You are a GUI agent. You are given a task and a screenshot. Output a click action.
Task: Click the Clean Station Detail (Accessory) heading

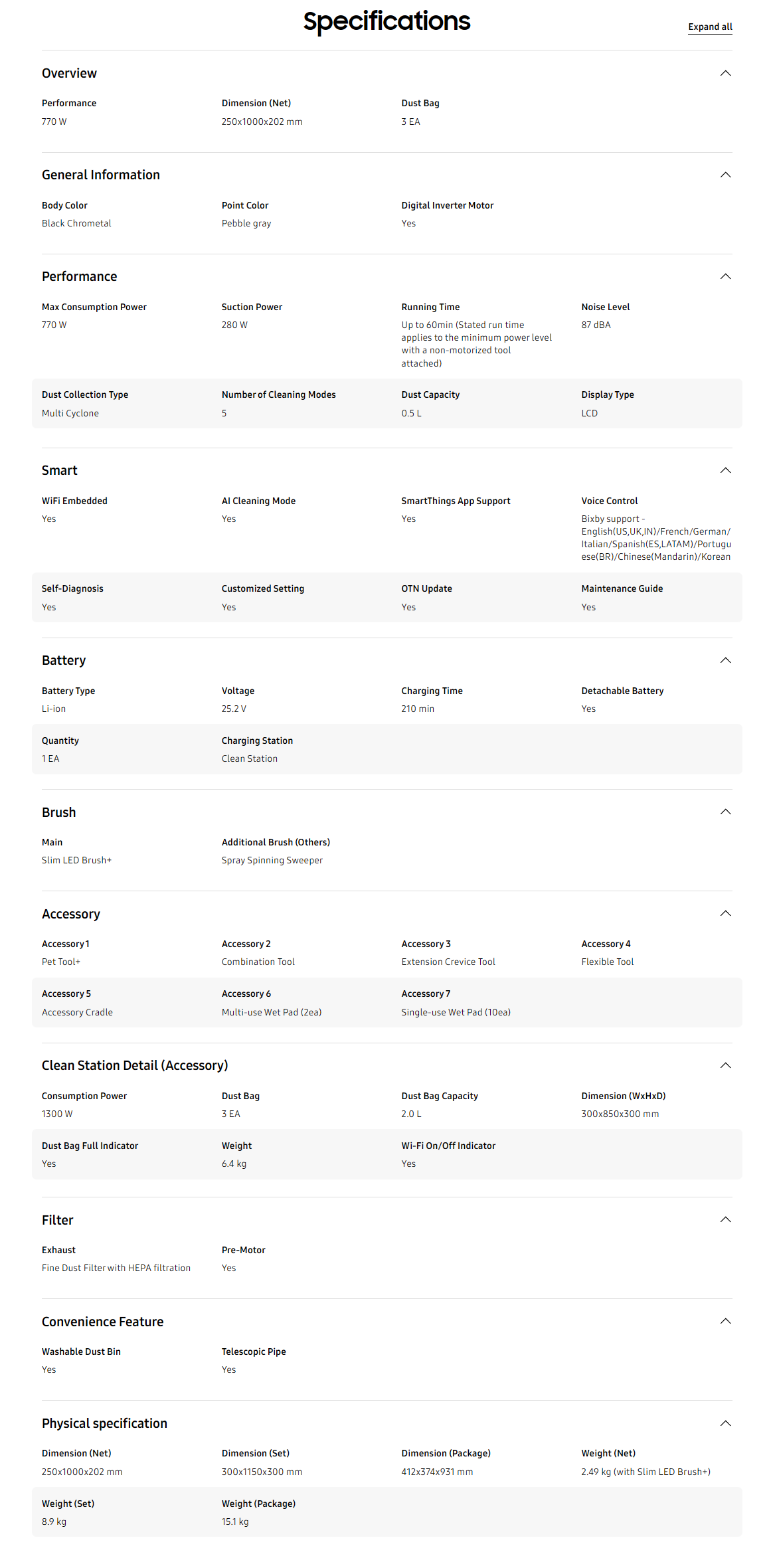click(x=135, y=1065)
